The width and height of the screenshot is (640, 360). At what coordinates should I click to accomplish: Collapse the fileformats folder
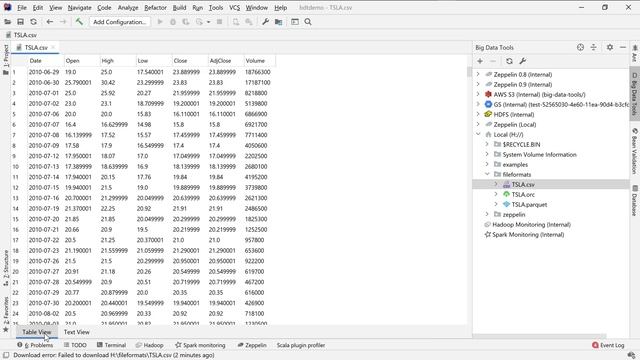487,174
